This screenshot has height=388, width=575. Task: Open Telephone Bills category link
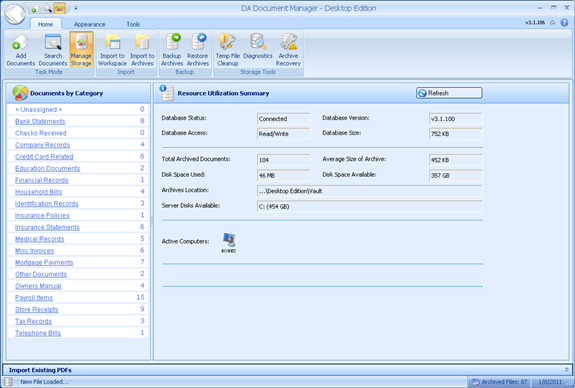pyautogui.click(x=38, y=333)
